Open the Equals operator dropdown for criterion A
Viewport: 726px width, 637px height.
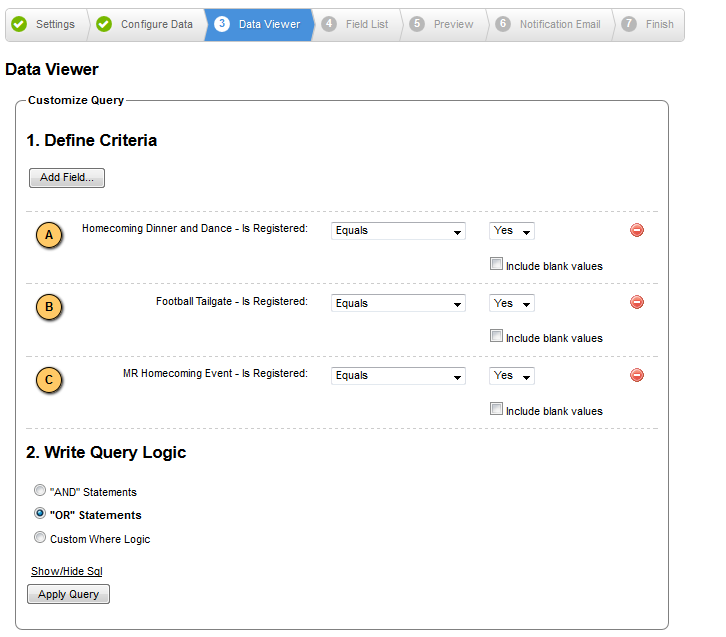[398, 231]
